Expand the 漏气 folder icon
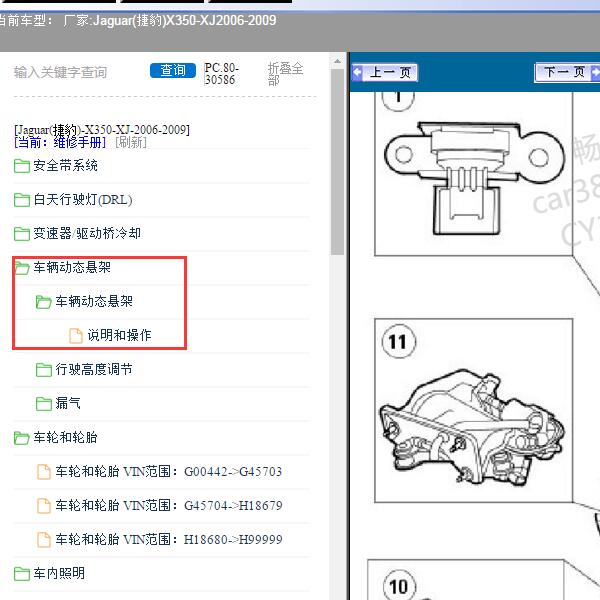The height and width of the screenshot is (600, 600). click(x=44, y=404)
